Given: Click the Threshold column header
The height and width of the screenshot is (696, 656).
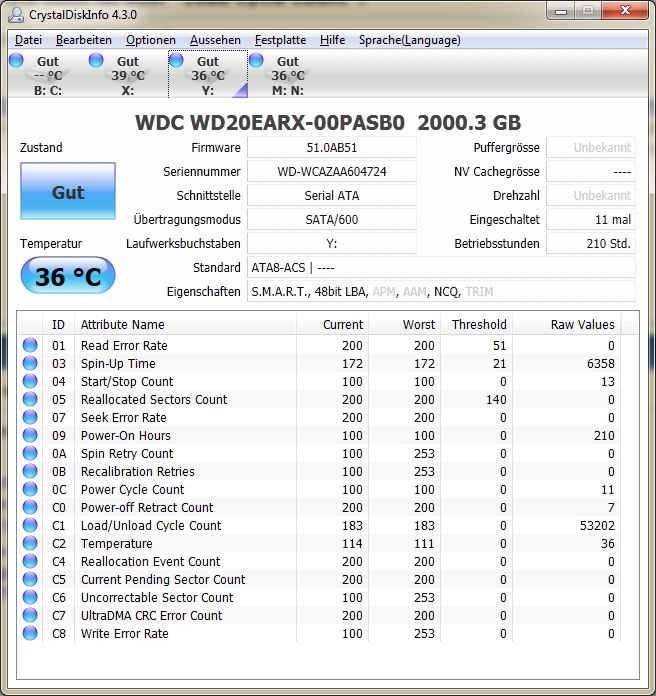Looking at the screenshot, I should tap(476, 324).
